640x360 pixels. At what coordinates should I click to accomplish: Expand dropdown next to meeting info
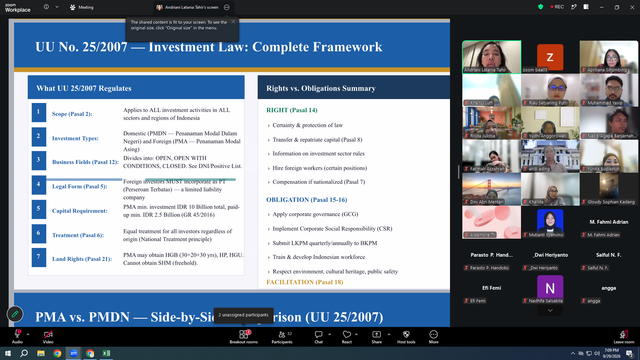coord(57,7)
